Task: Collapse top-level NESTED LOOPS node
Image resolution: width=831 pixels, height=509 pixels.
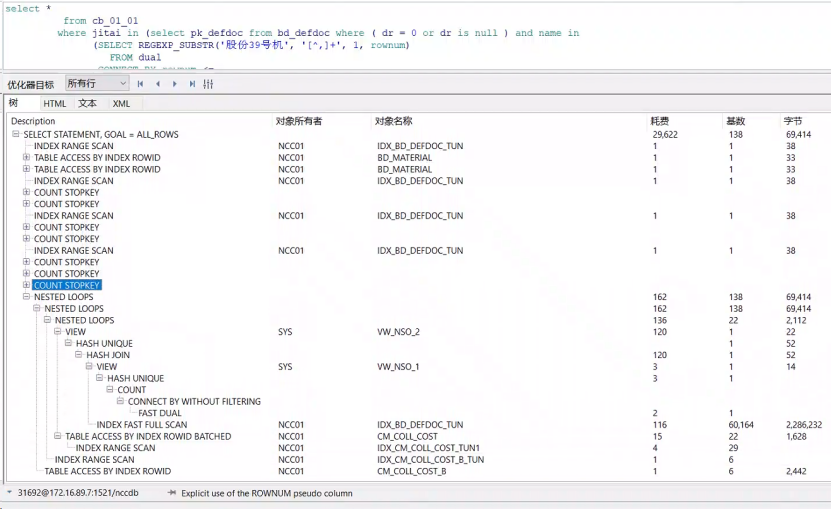Action: coord(26,296)
